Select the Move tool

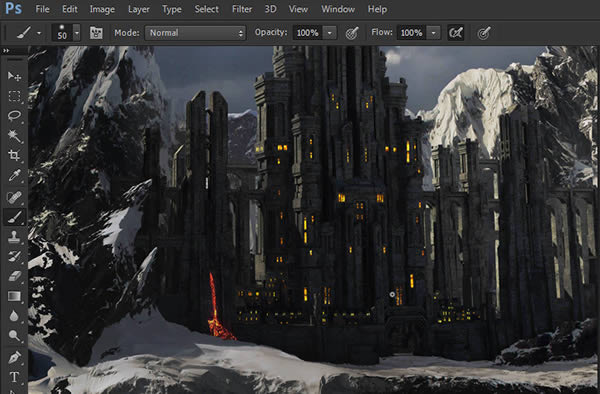coord(14,76)
